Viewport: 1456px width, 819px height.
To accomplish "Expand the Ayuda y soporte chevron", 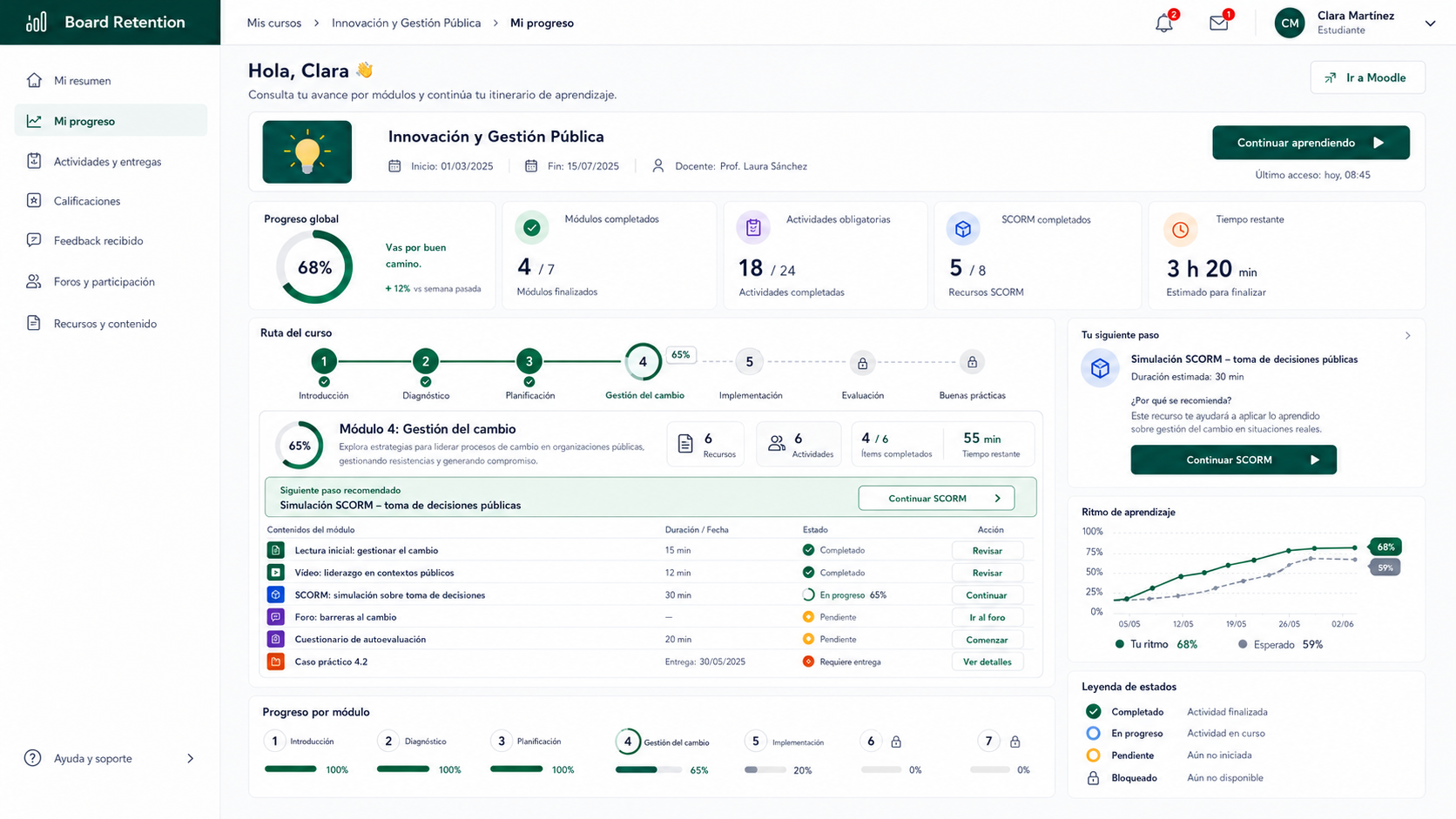I will coord(190,758).
